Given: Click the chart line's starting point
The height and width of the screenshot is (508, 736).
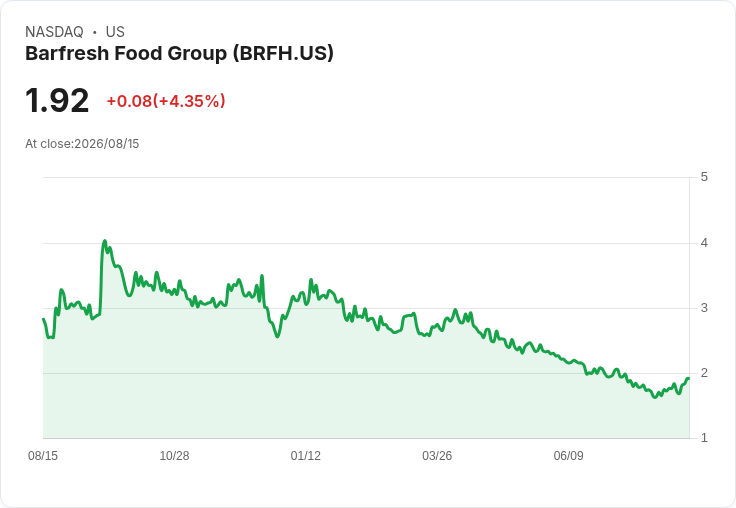Looking at the screenshot, I should (44, 319).
